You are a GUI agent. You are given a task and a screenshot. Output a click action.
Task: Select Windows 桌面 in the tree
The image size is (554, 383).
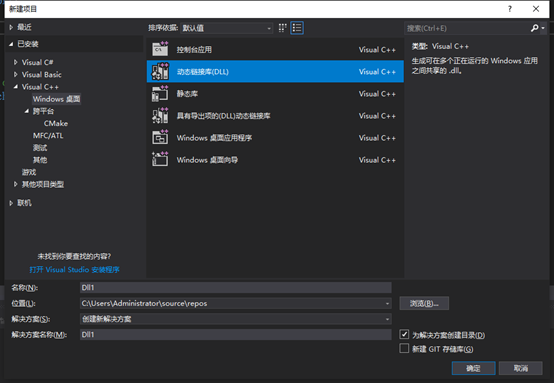click(x=57, y=99)
